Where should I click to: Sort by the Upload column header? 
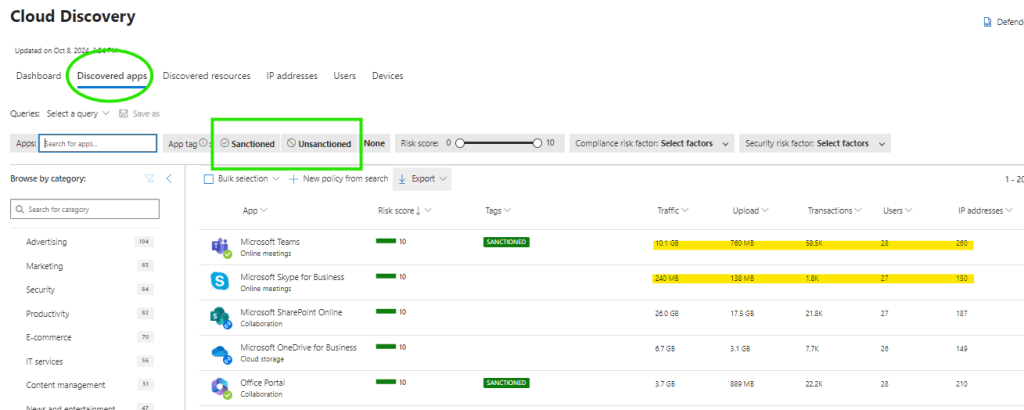pyautogui.click(x=750, y=211)
